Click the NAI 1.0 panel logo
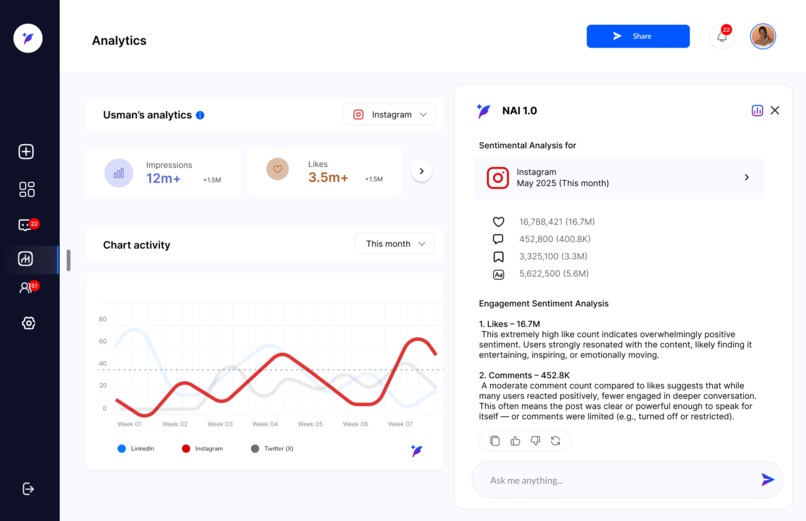The width and height of the screenshot is (806, 521). coord(483,110)
